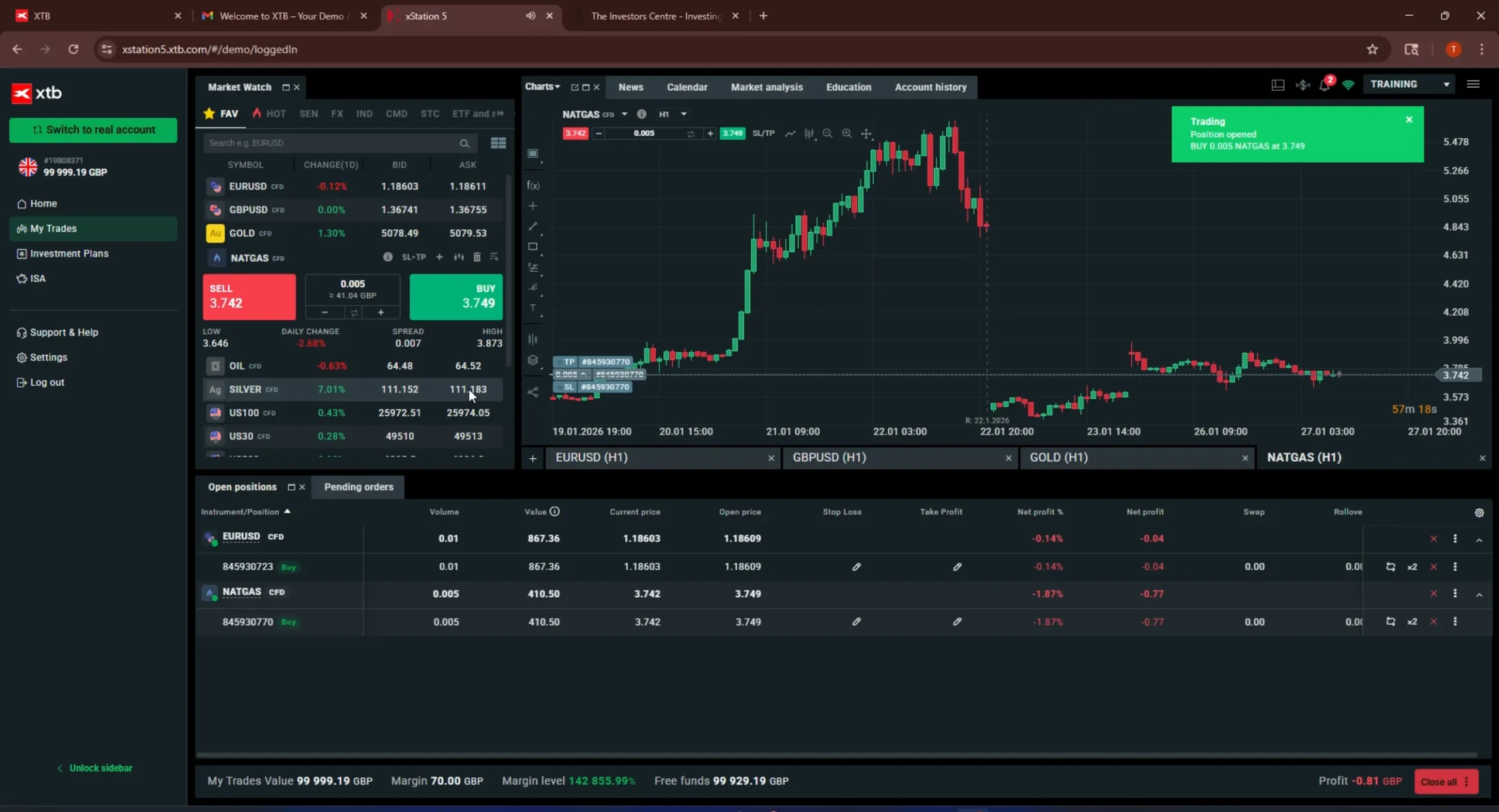The height and width of the screenshot is (812, 1499).
Task: Click the share icon in chart sidebar
Action: click(x=533, y=392)
